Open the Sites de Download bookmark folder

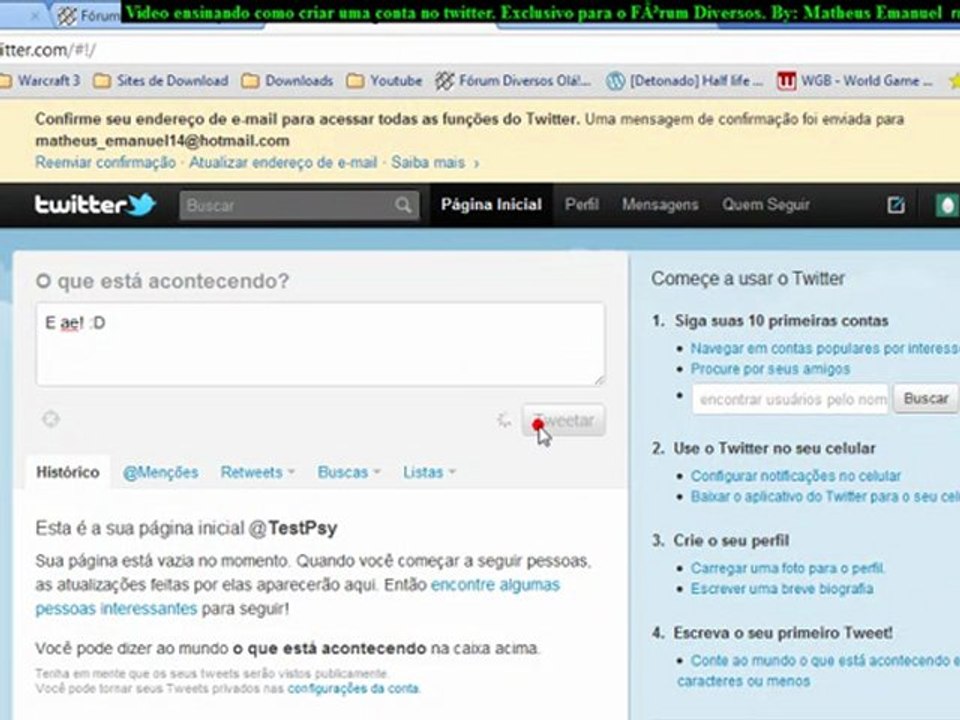(x=160, y=81)
